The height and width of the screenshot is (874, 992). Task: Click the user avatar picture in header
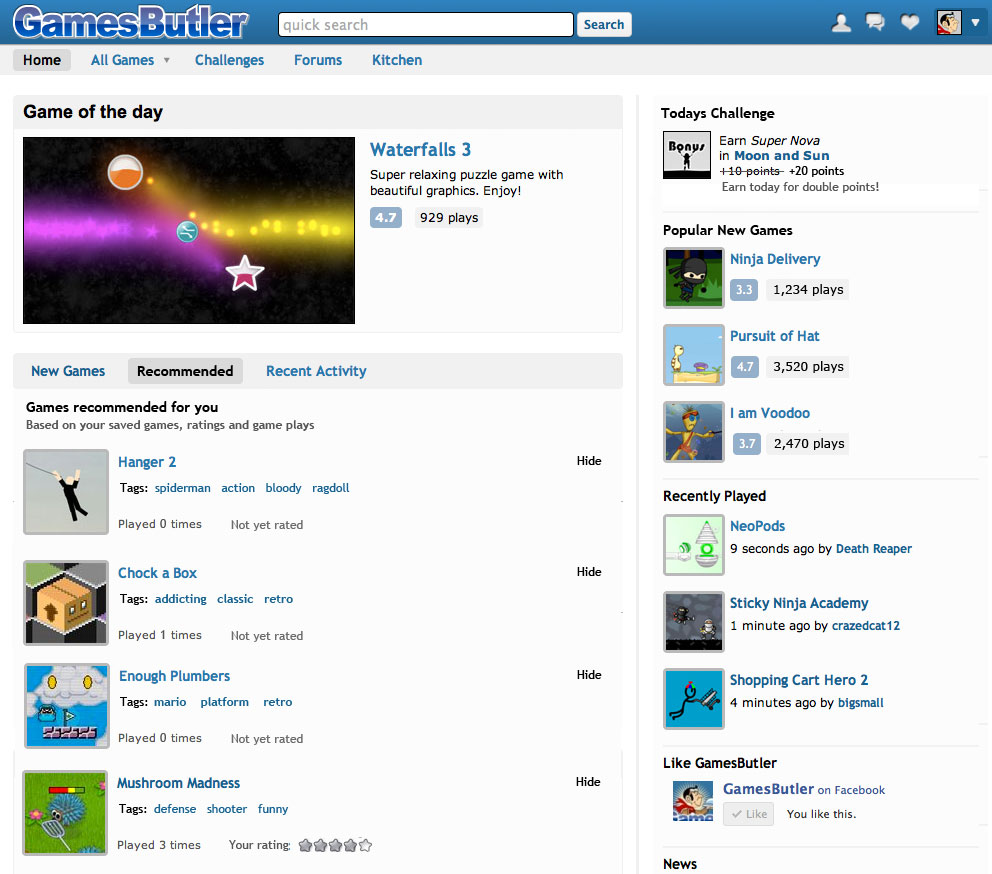pyautogui.click(x=949, y=23)
